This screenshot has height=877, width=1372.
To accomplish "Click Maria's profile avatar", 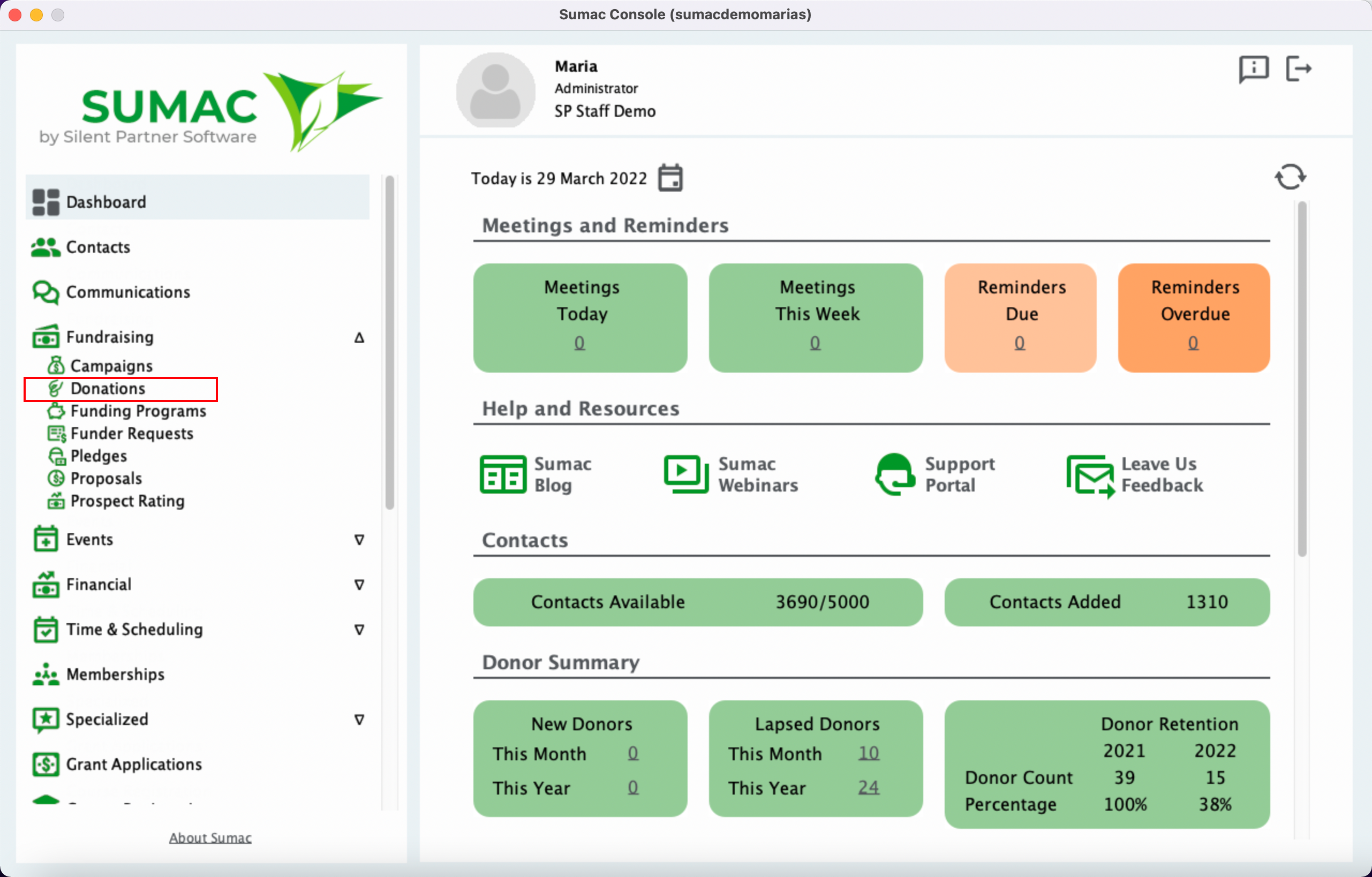I will (495, 90).
